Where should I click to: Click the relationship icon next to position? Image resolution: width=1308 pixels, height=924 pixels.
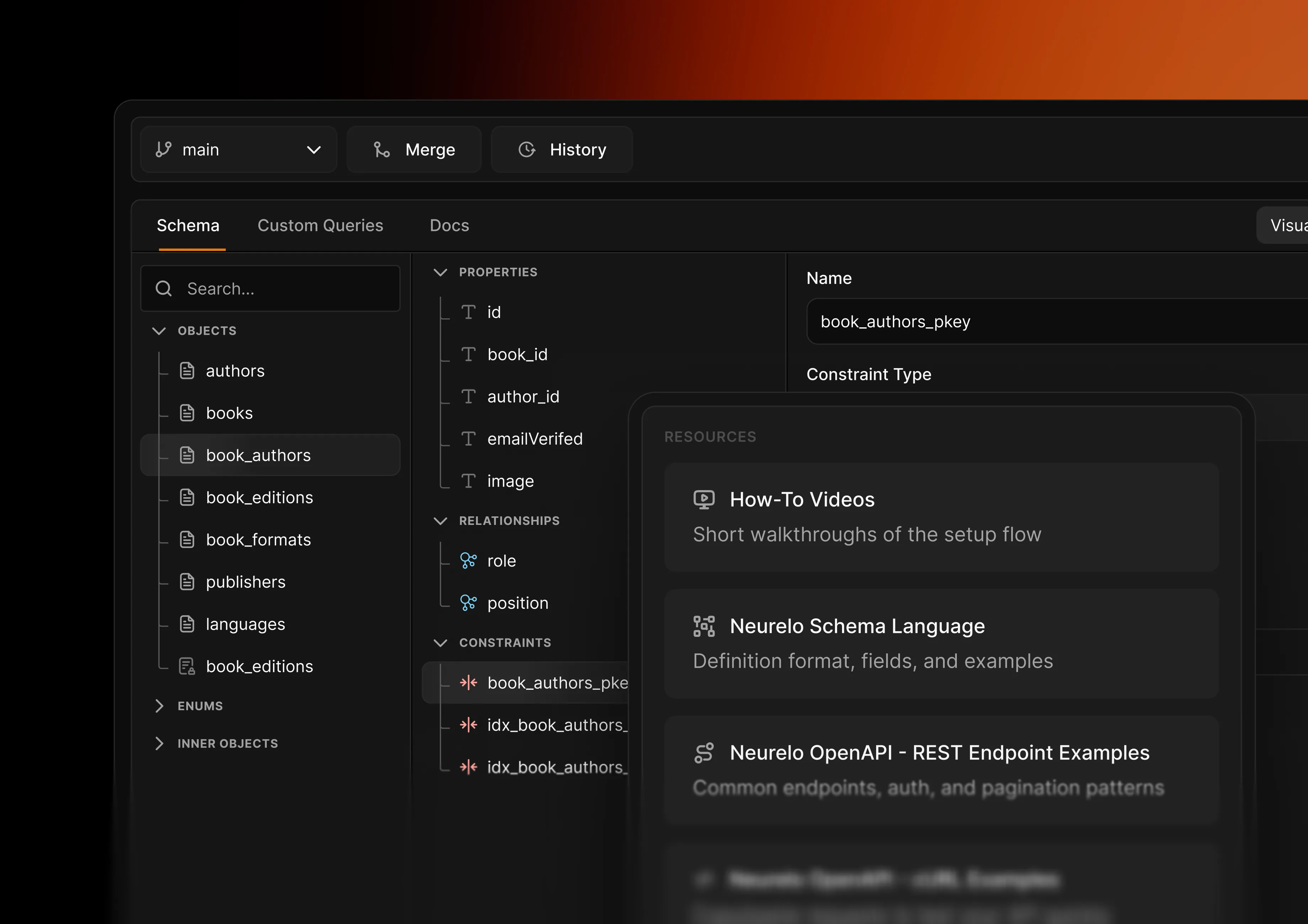tap(468, 603)
